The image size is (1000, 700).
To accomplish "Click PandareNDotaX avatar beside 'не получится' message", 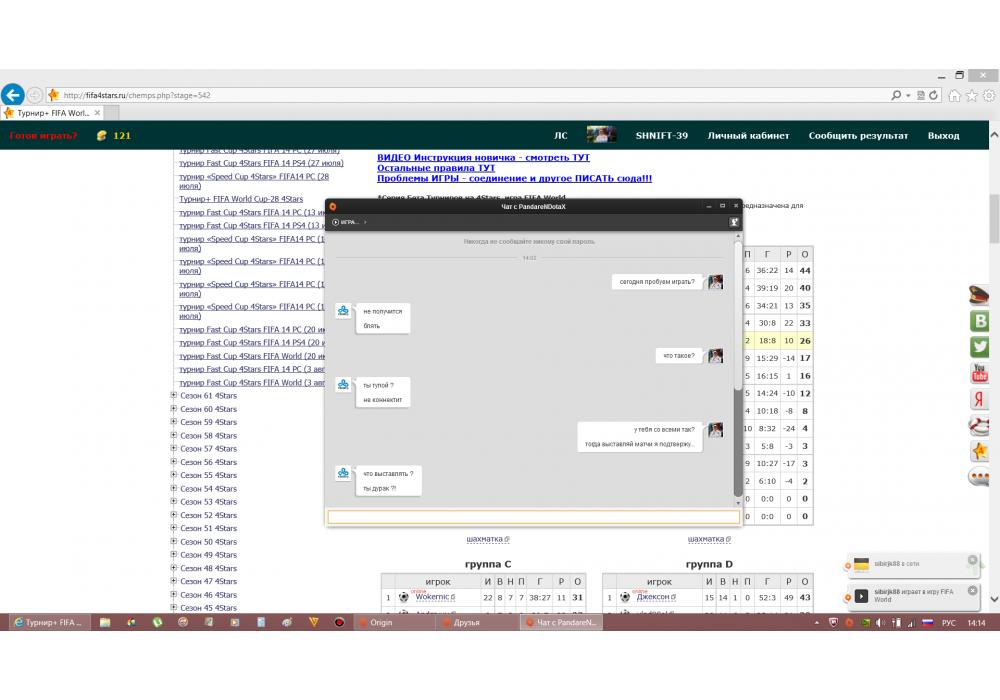I will pyautogui.click(x=343, y=310).
